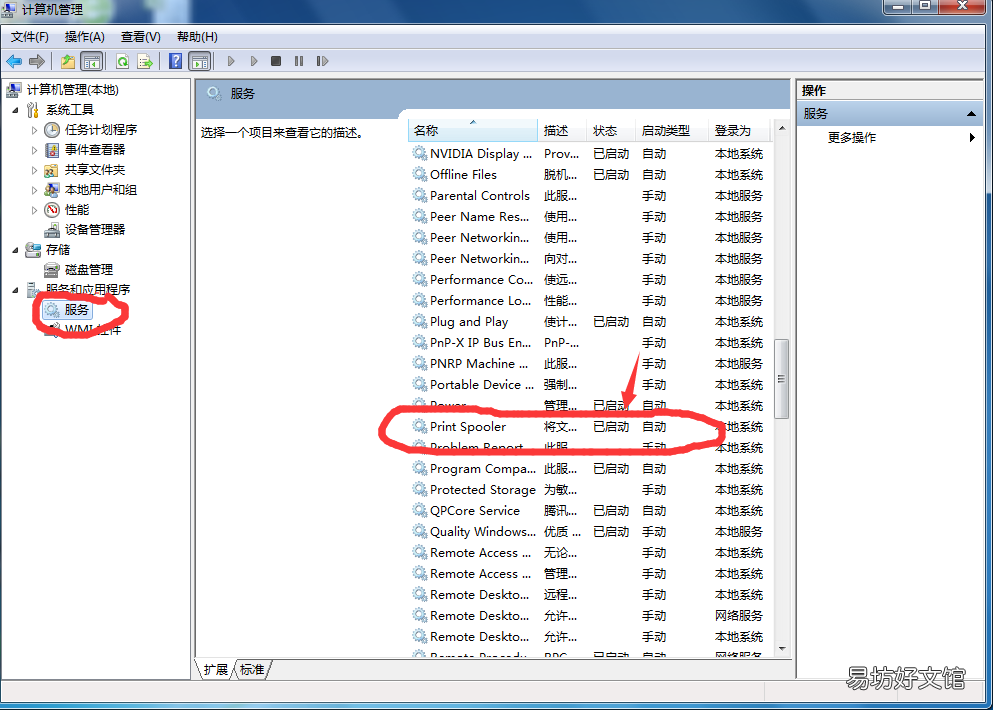Viewport: 993px width, 710px height.
Task: Open 磁盘管理 in the tree
Action: click(89, 270)
